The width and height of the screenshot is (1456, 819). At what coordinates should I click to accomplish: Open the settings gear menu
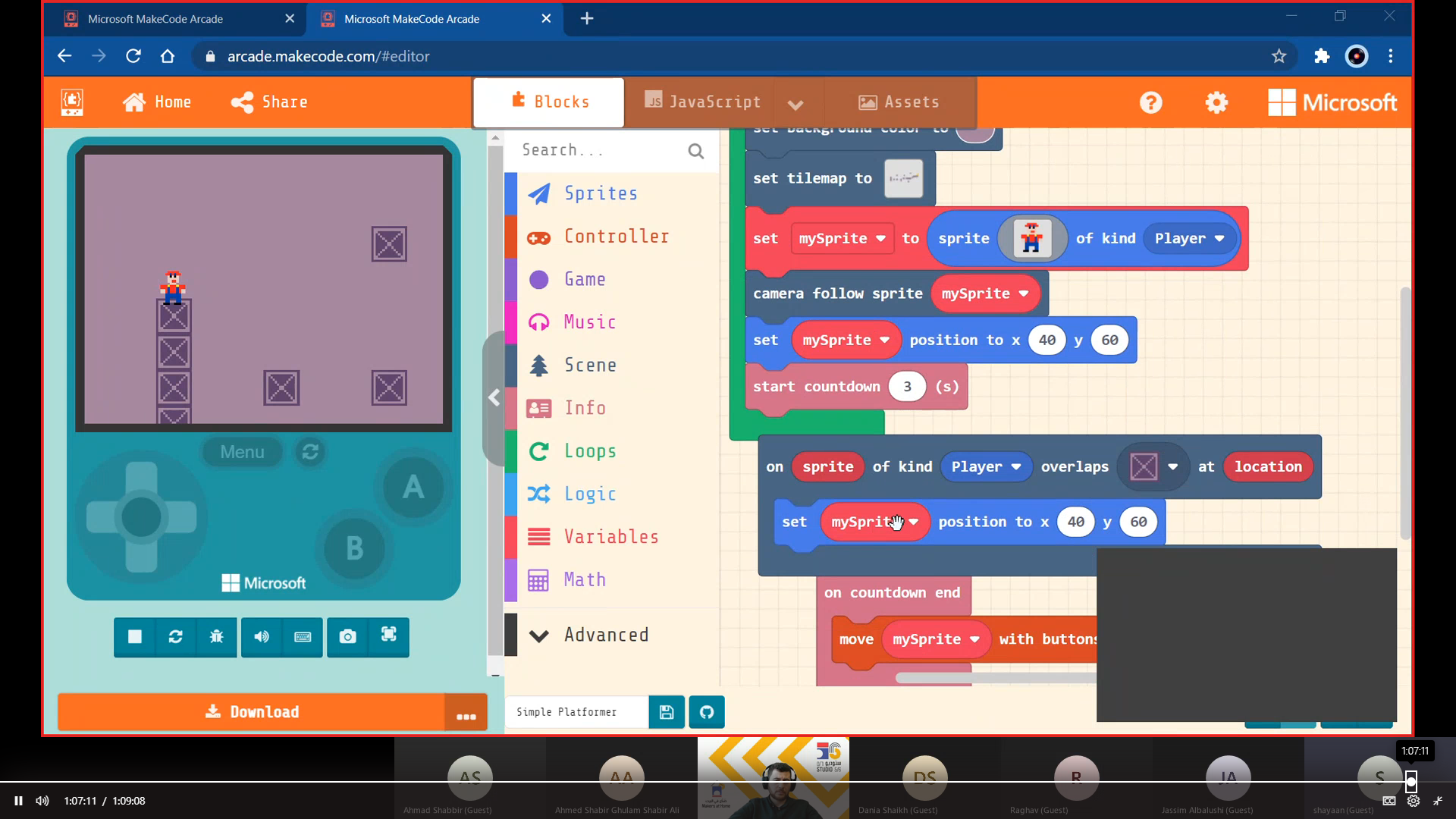coord(1216,102)
